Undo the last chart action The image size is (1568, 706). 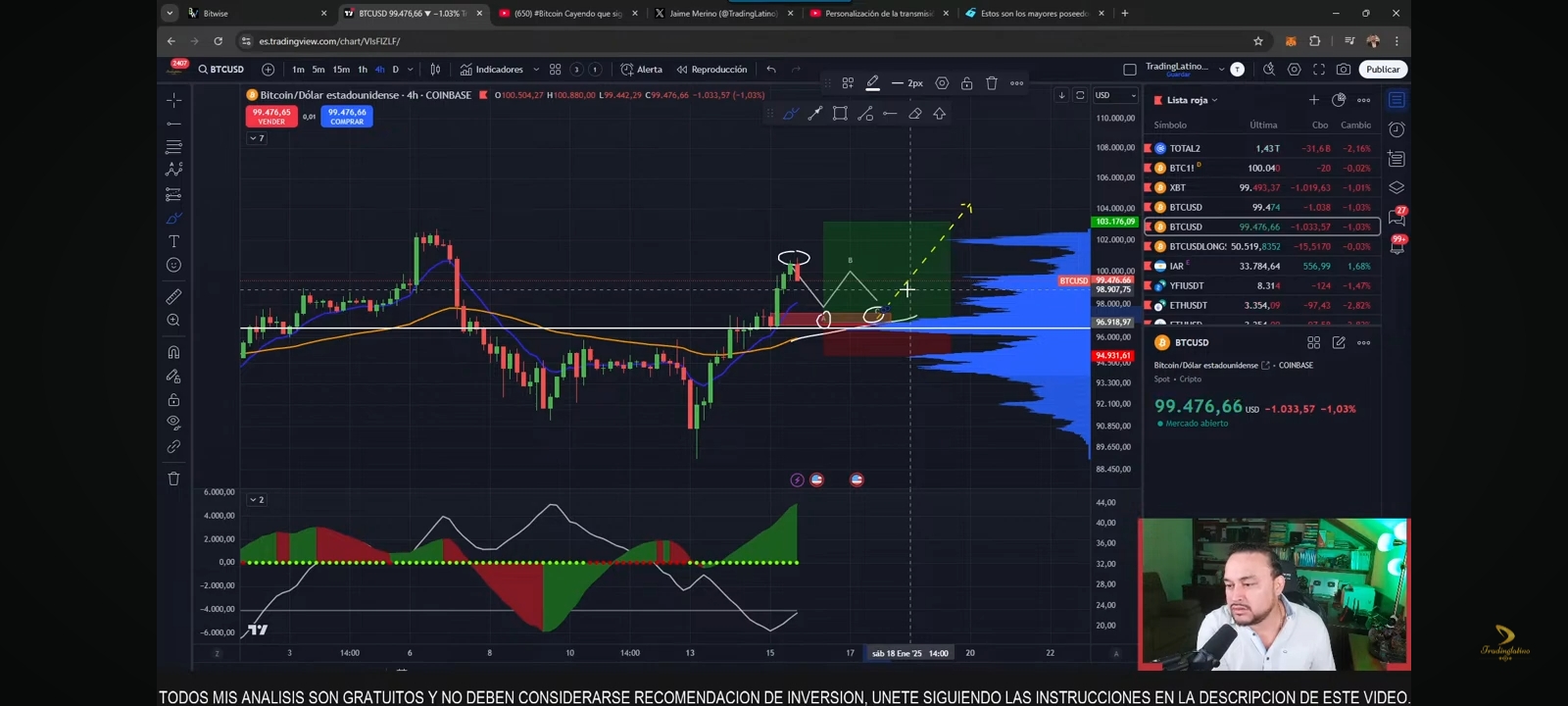coord(771,70)
